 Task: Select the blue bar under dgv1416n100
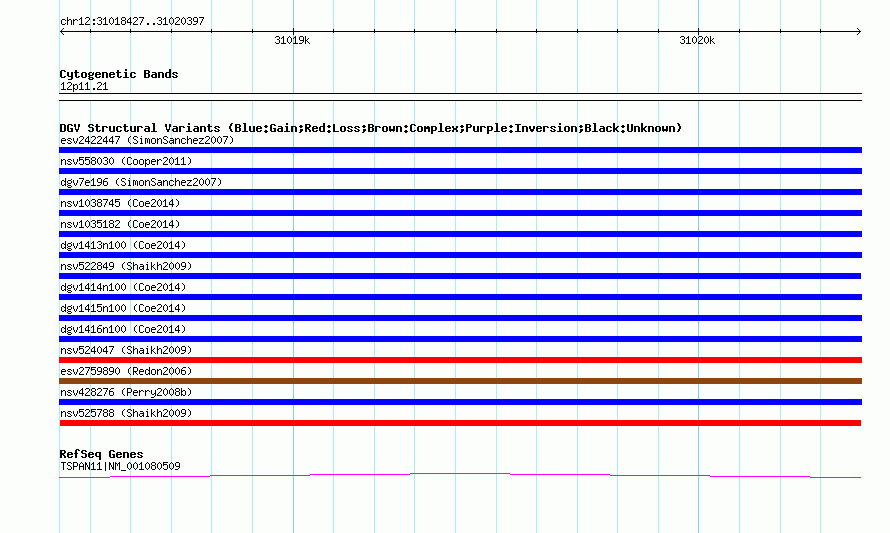[x=460, y=339]
